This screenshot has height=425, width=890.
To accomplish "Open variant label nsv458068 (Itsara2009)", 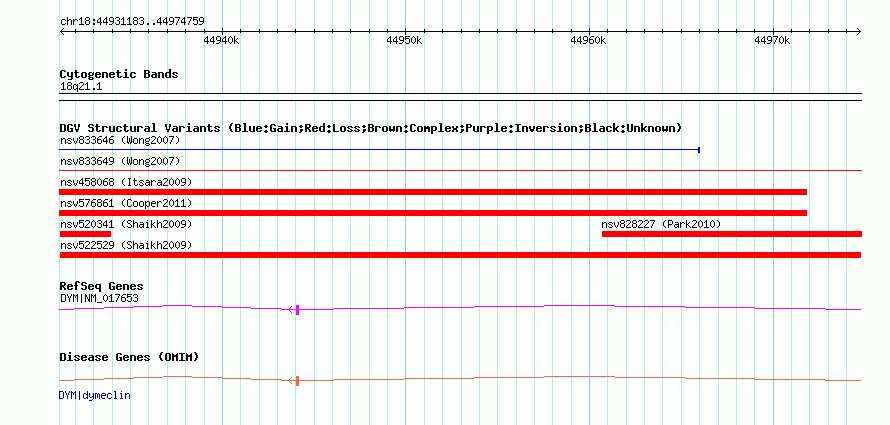I will (x=126, y=182).
